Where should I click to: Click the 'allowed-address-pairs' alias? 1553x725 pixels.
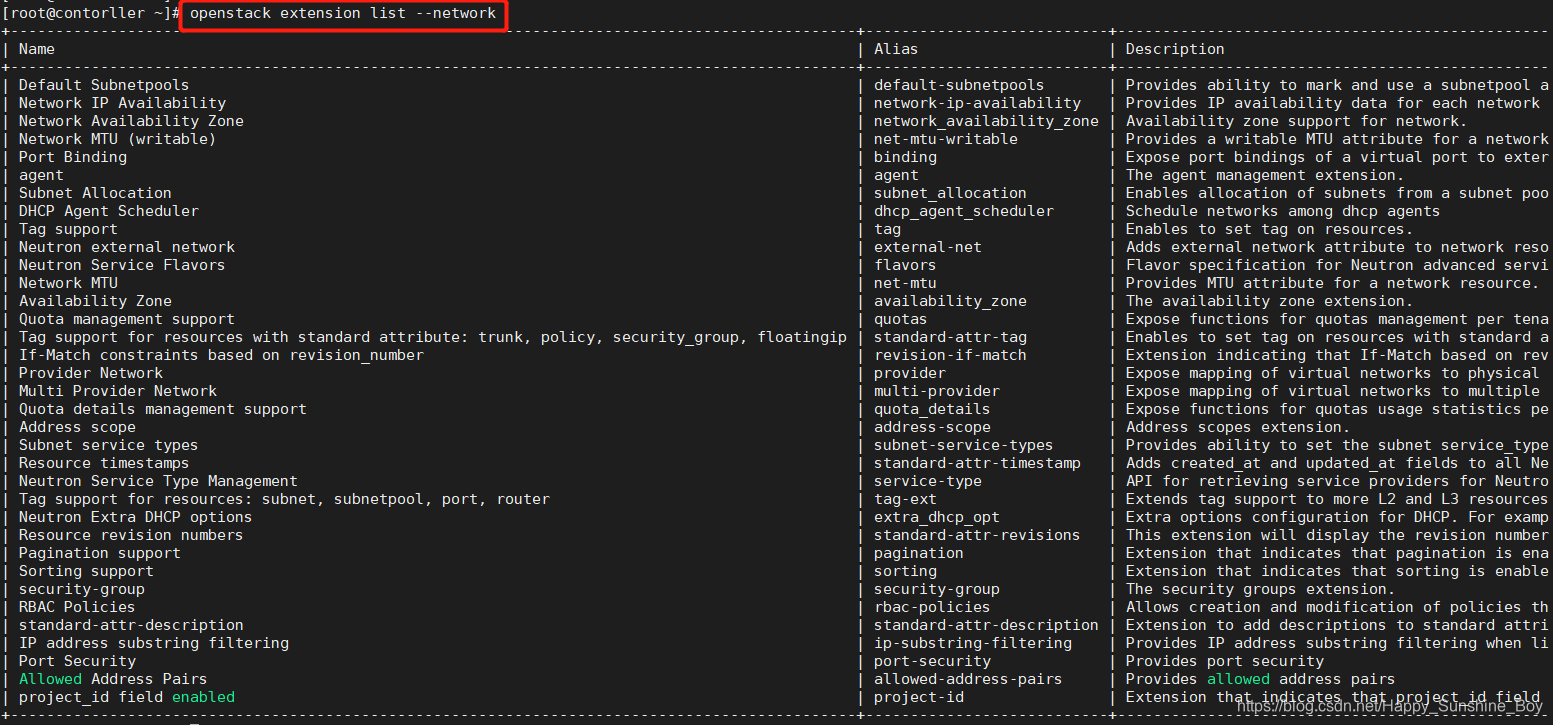(968, 679)
